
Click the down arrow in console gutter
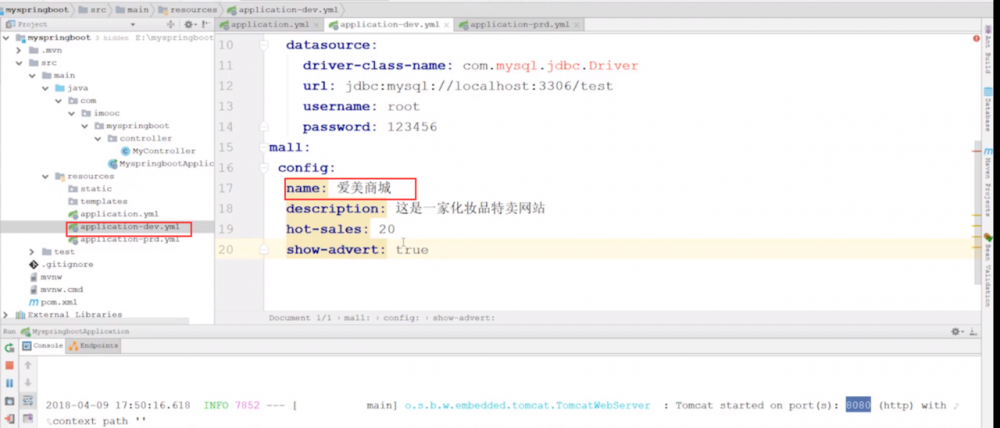(27, 383)
